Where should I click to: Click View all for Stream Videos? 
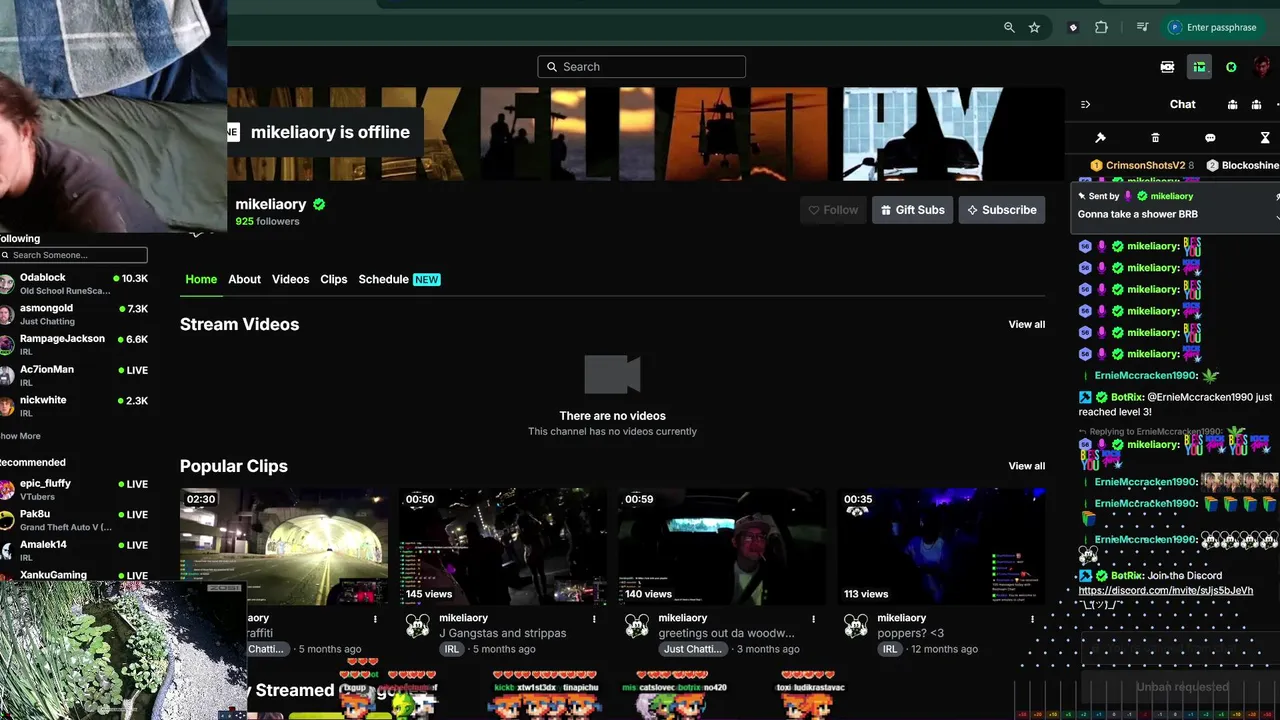pos(1026,324)
